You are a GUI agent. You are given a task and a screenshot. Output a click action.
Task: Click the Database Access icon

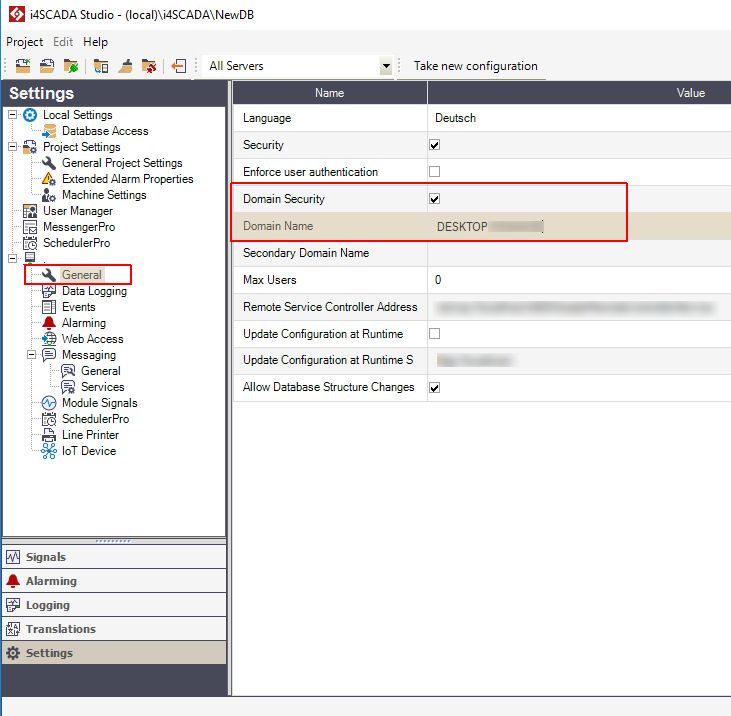(x=49, y=131)
